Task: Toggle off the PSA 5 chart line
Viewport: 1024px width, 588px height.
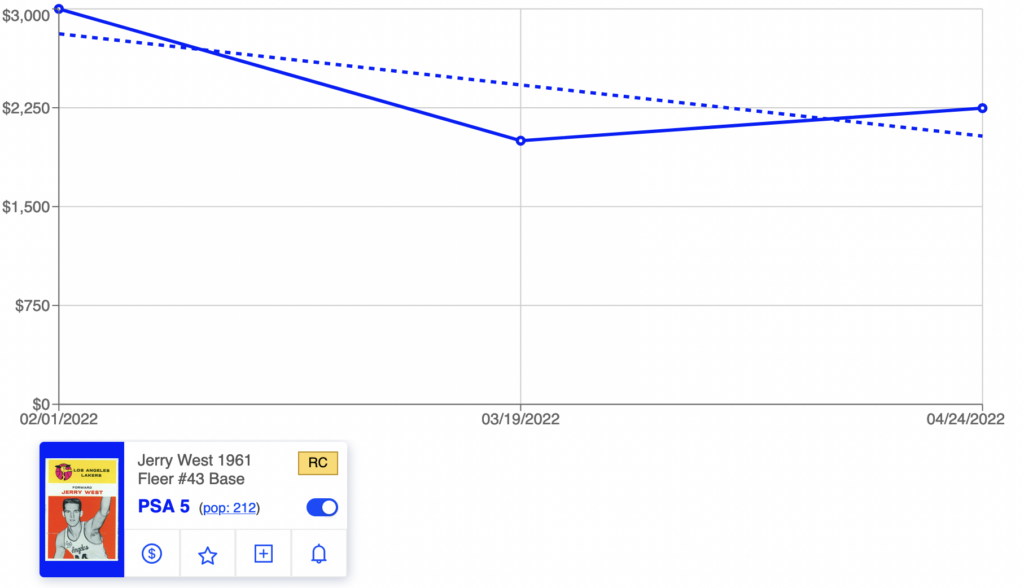Action: click(322, 507)
